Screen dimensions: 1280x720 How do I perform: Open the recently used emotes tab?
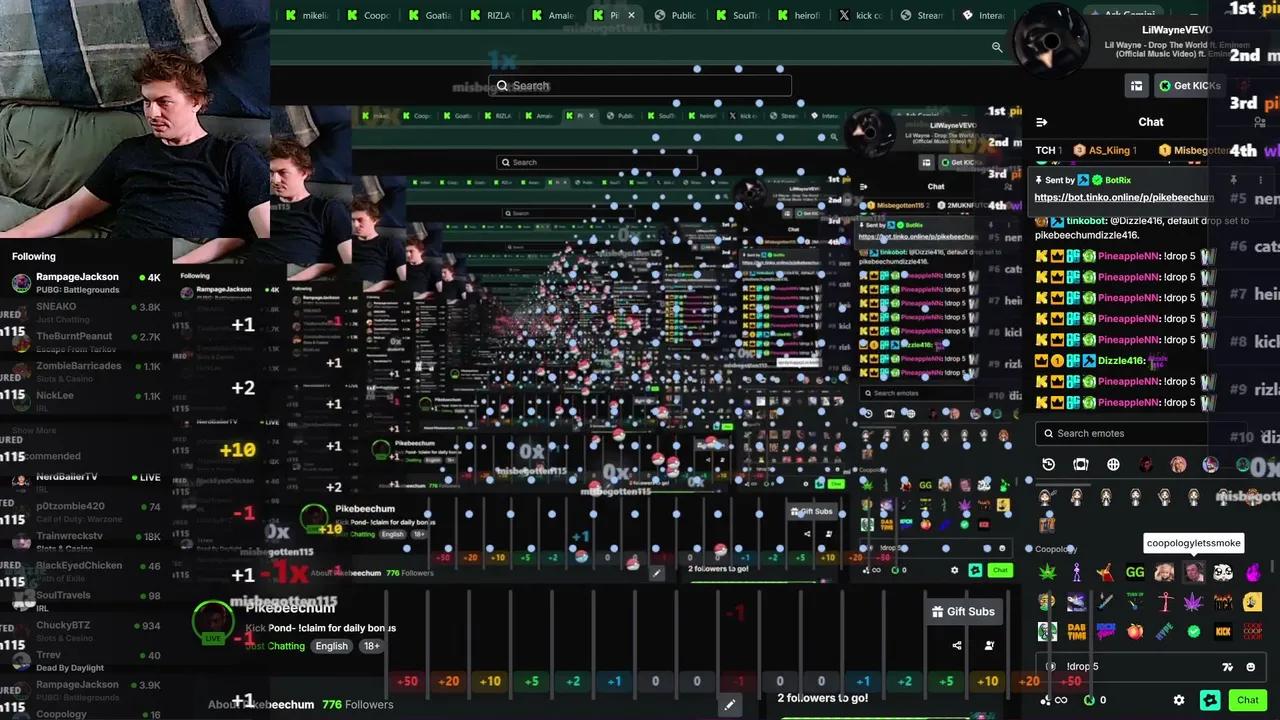(x=1048, y=464)
